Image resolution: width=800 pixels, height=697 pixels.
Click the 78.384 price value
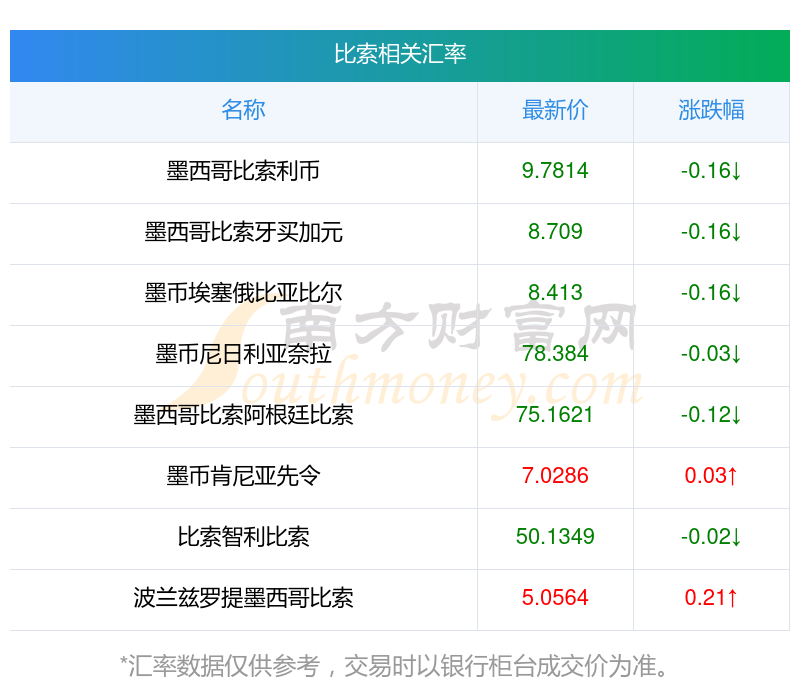(555, 354)
